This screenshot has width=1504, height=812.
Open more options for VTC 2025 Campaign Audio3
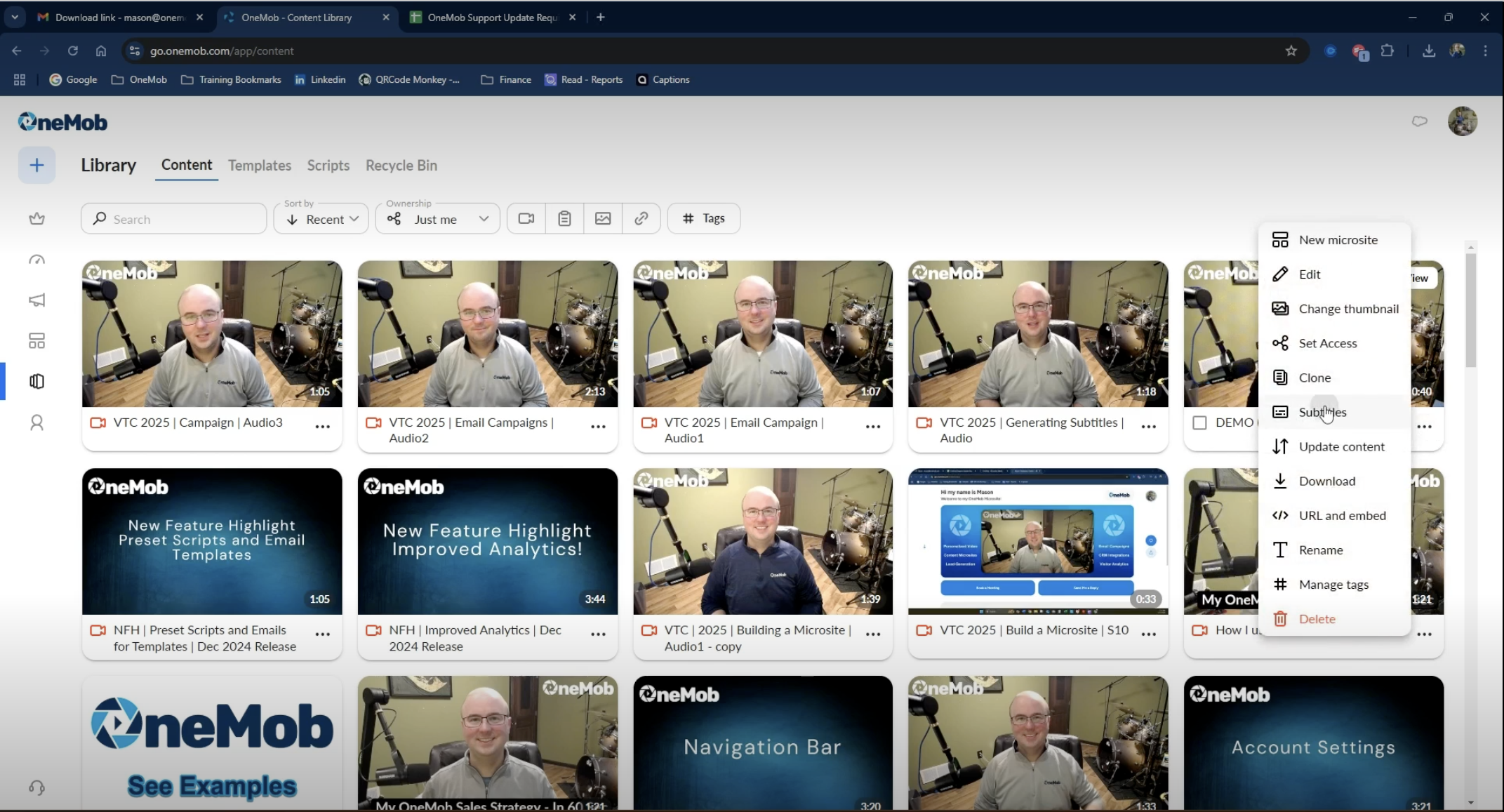coord(322,426)
